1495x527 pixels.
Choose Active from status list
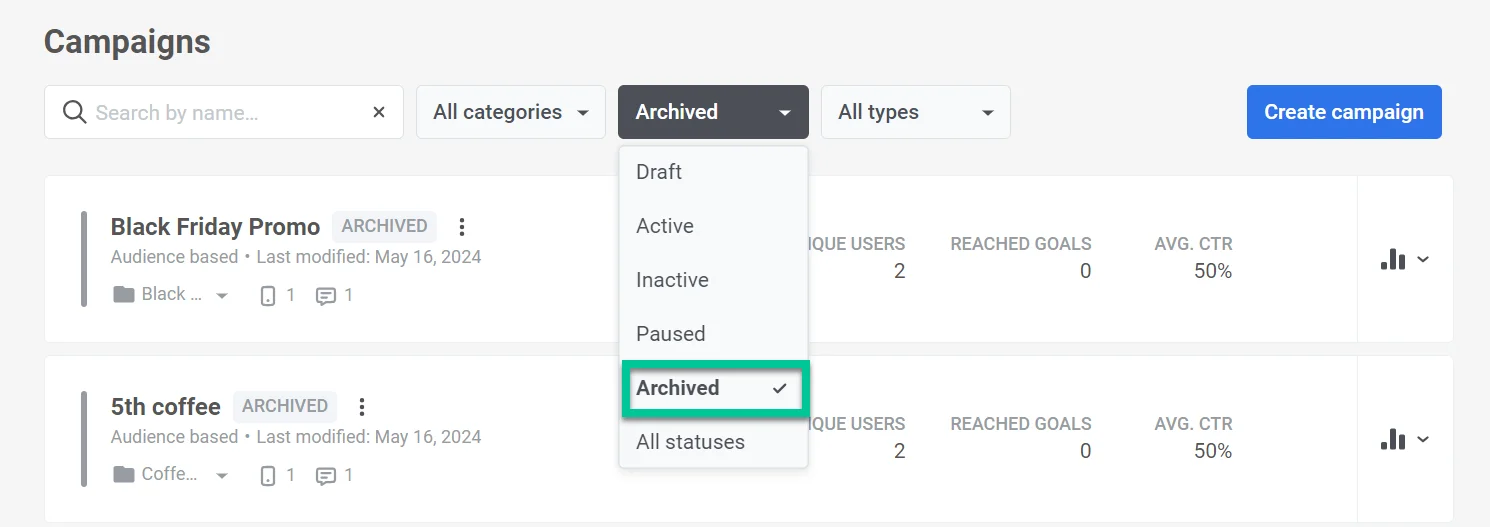[665, 226]
